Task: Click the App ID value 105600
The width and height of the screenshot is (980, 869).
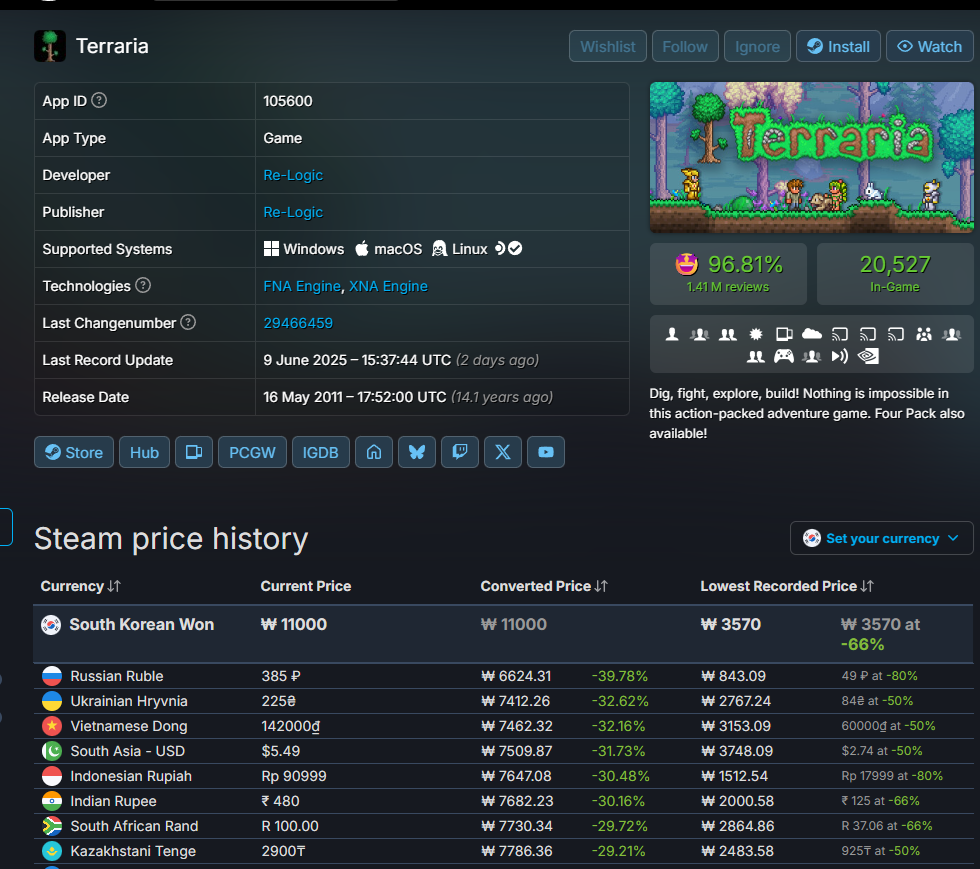Action: pos(288,101)
